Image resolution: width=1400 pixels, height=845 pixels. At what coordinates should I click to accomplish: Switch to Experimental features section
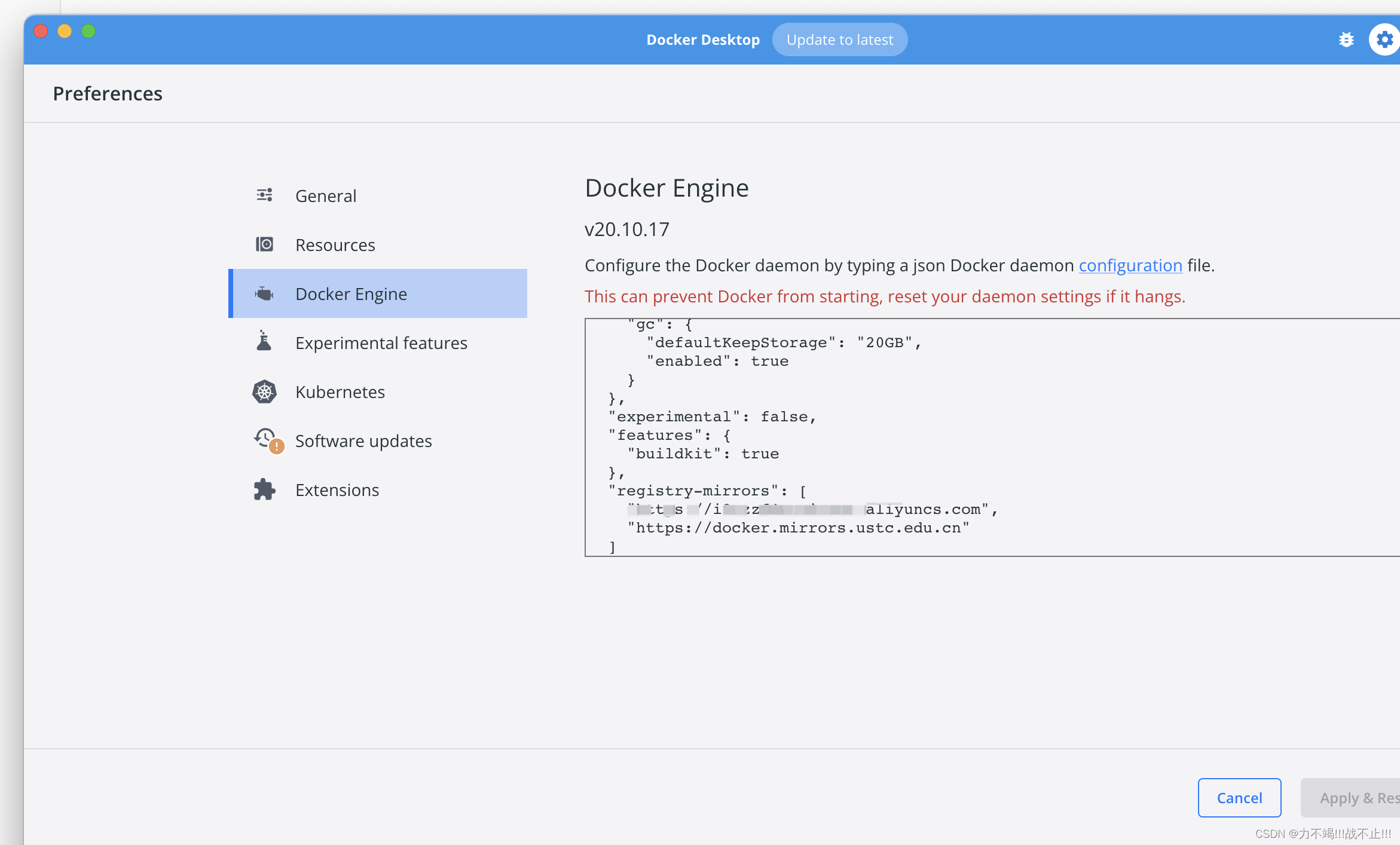click(x=378, y=342)
